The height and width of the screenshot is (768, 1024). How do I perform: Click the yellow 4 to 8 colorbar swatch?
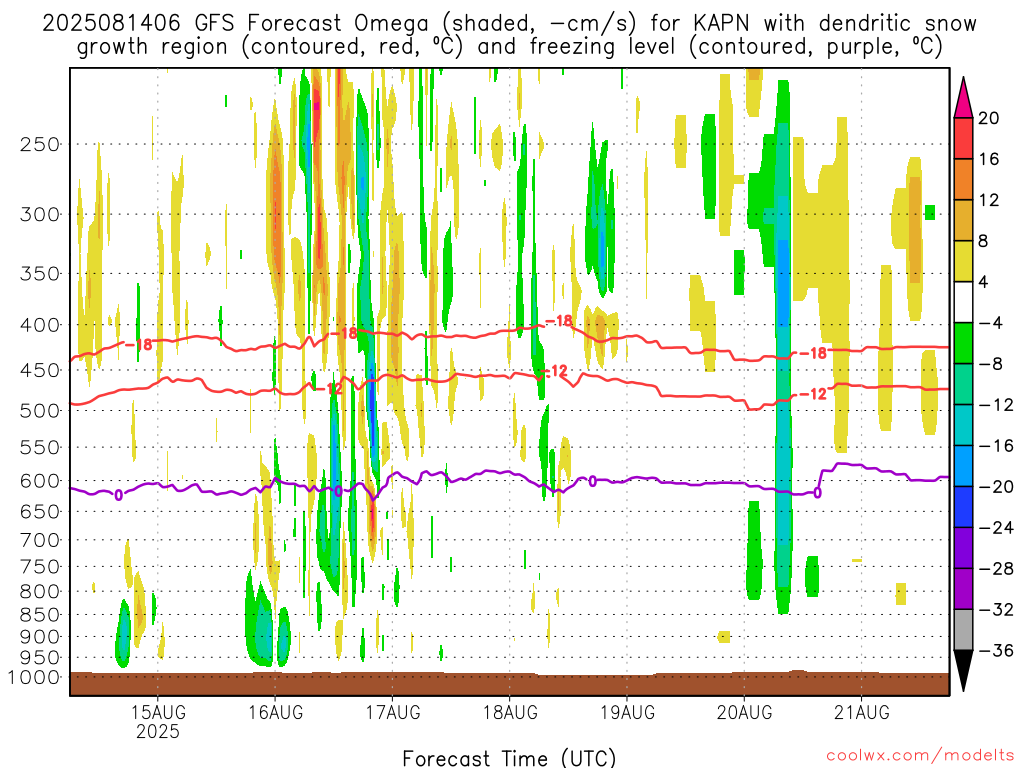[x=963, y=261]
